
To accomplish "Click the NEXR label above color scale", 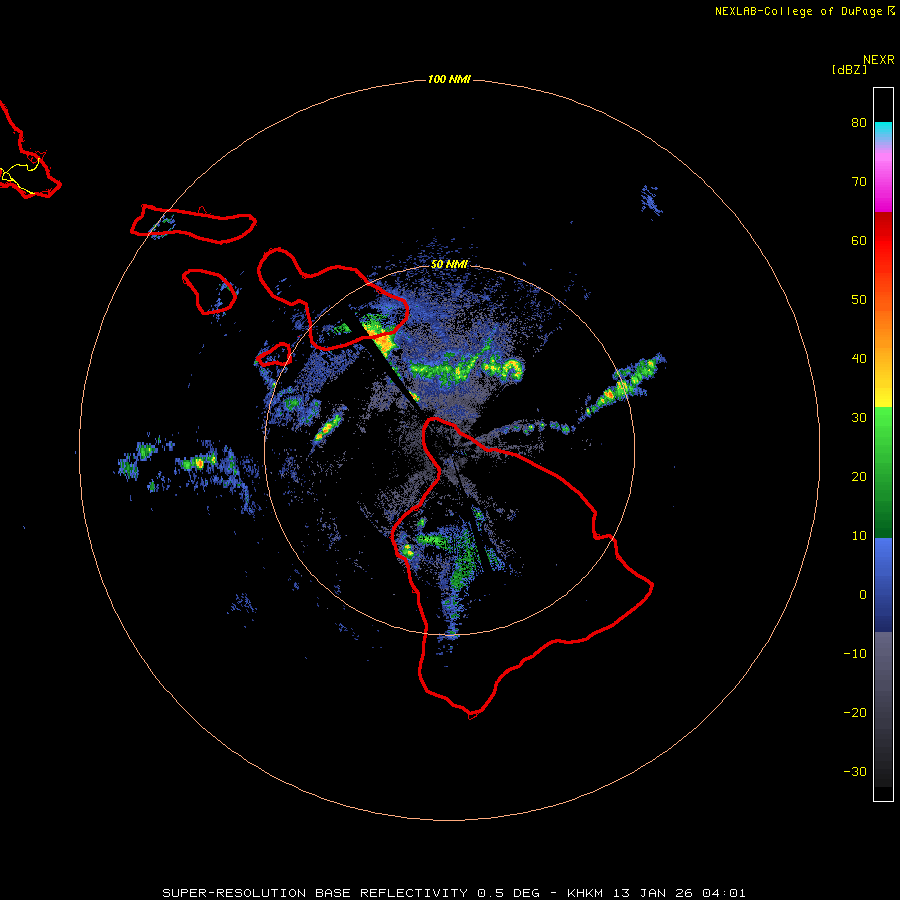I will [878, 60].
